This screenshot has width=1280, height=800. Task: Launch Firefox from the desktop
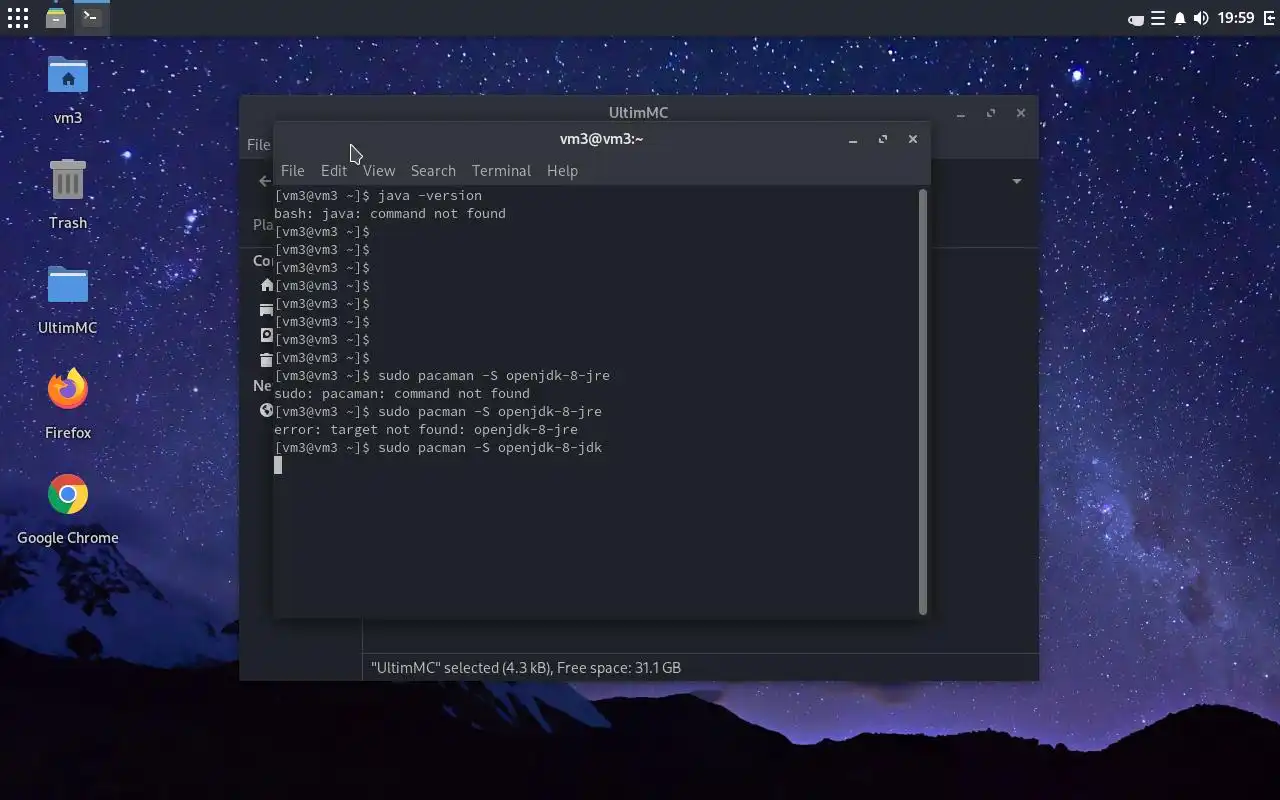click(68, 405)
